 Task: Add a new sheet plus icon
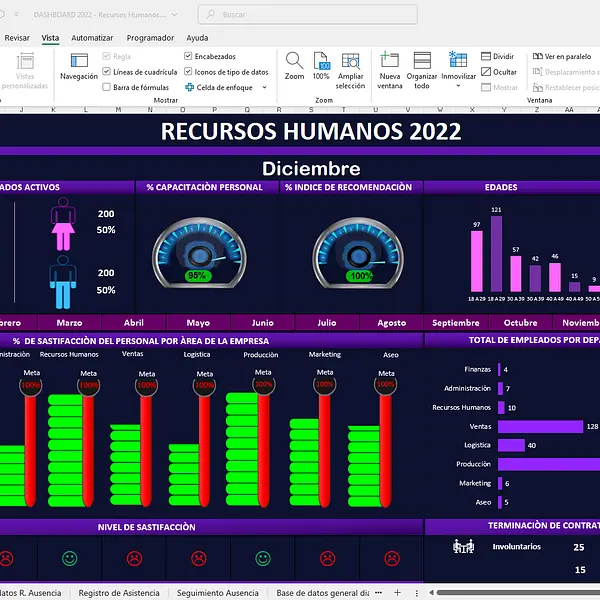398,592
